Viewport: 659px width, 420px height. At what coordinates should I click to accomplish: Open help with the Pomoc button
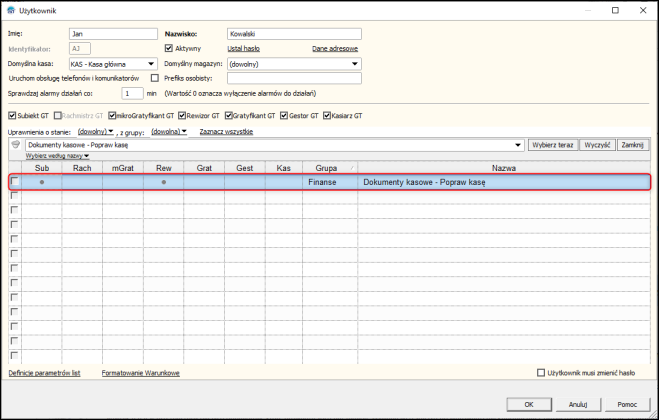point(627,404)
